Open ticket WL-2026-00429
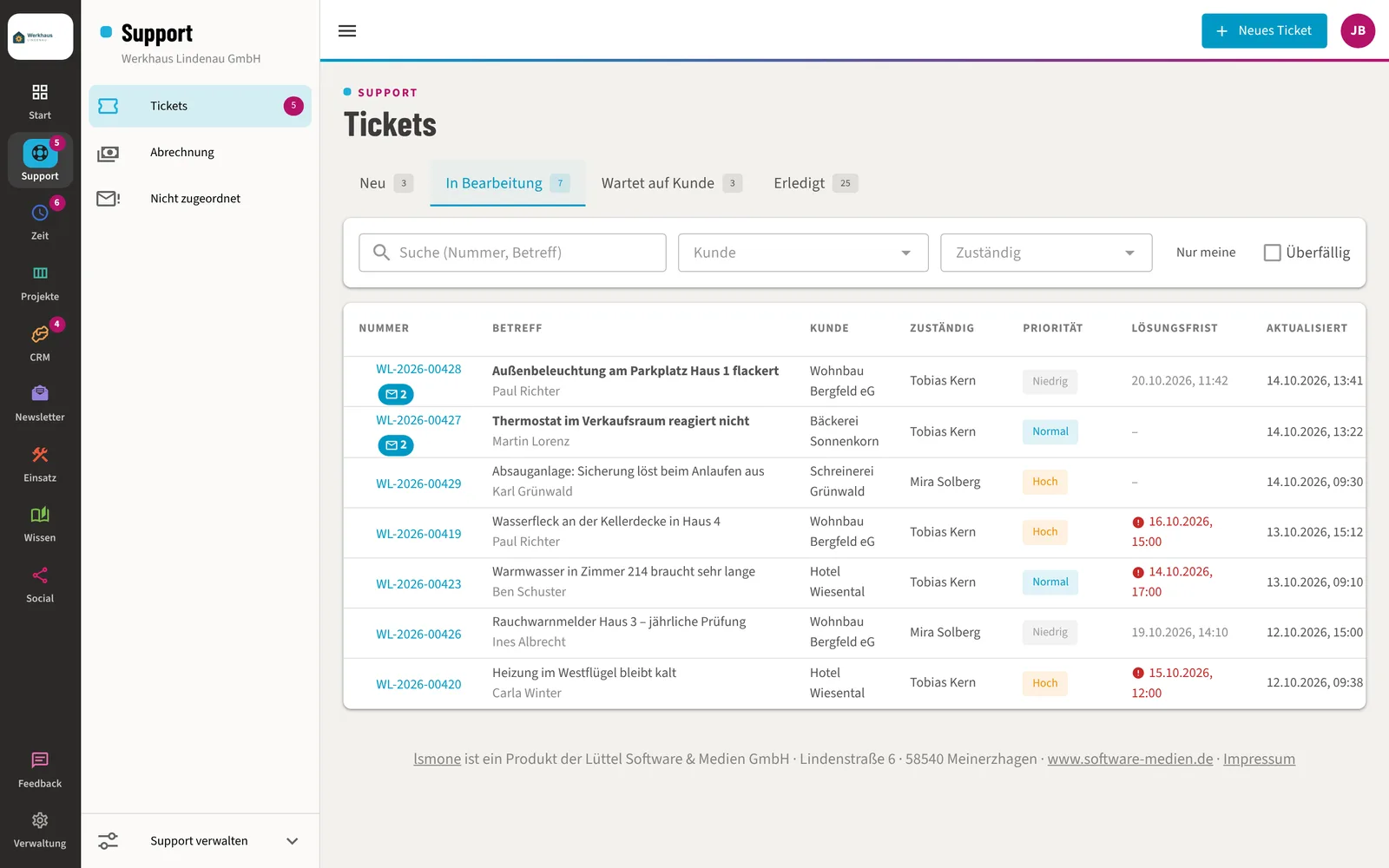1389x868 pixels. click(x=418, y=483)
